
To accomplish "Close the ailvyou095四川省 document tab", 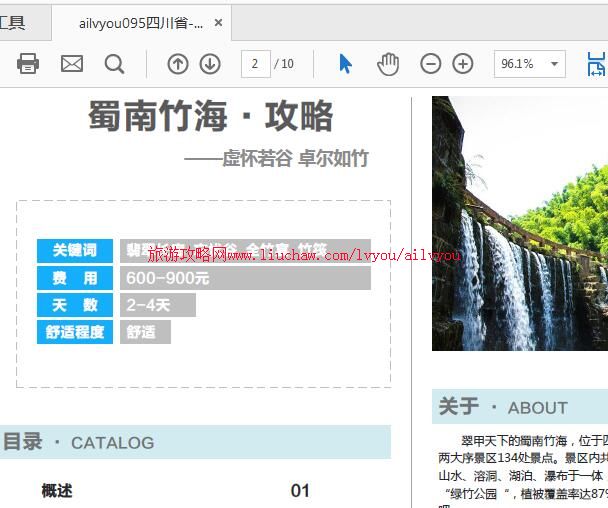I will pos(219,23).
